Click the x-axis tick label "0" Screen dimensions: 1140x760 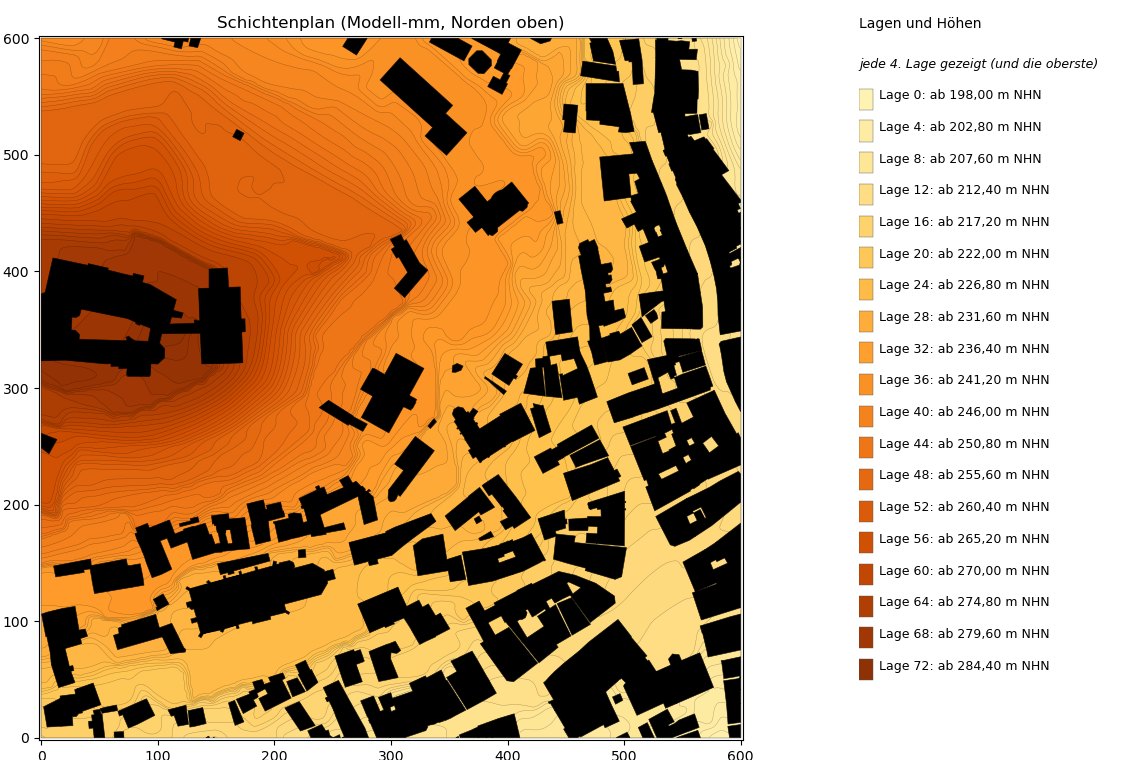pos(42,755)
